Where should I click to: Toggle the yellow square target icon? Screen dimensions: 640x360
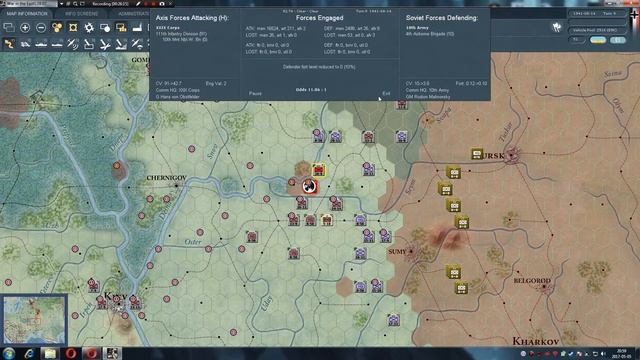[73, 28]
